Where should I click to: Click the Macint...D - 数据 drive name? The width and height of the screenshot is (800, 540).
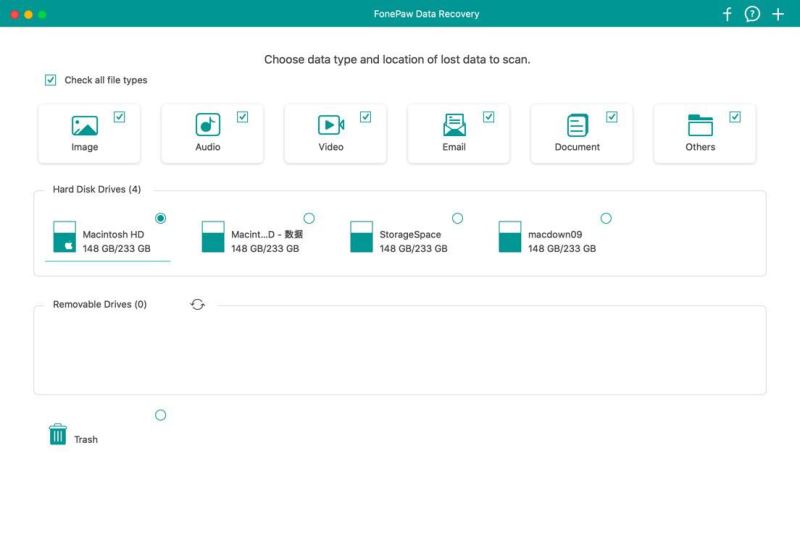[x=267, y=234]
